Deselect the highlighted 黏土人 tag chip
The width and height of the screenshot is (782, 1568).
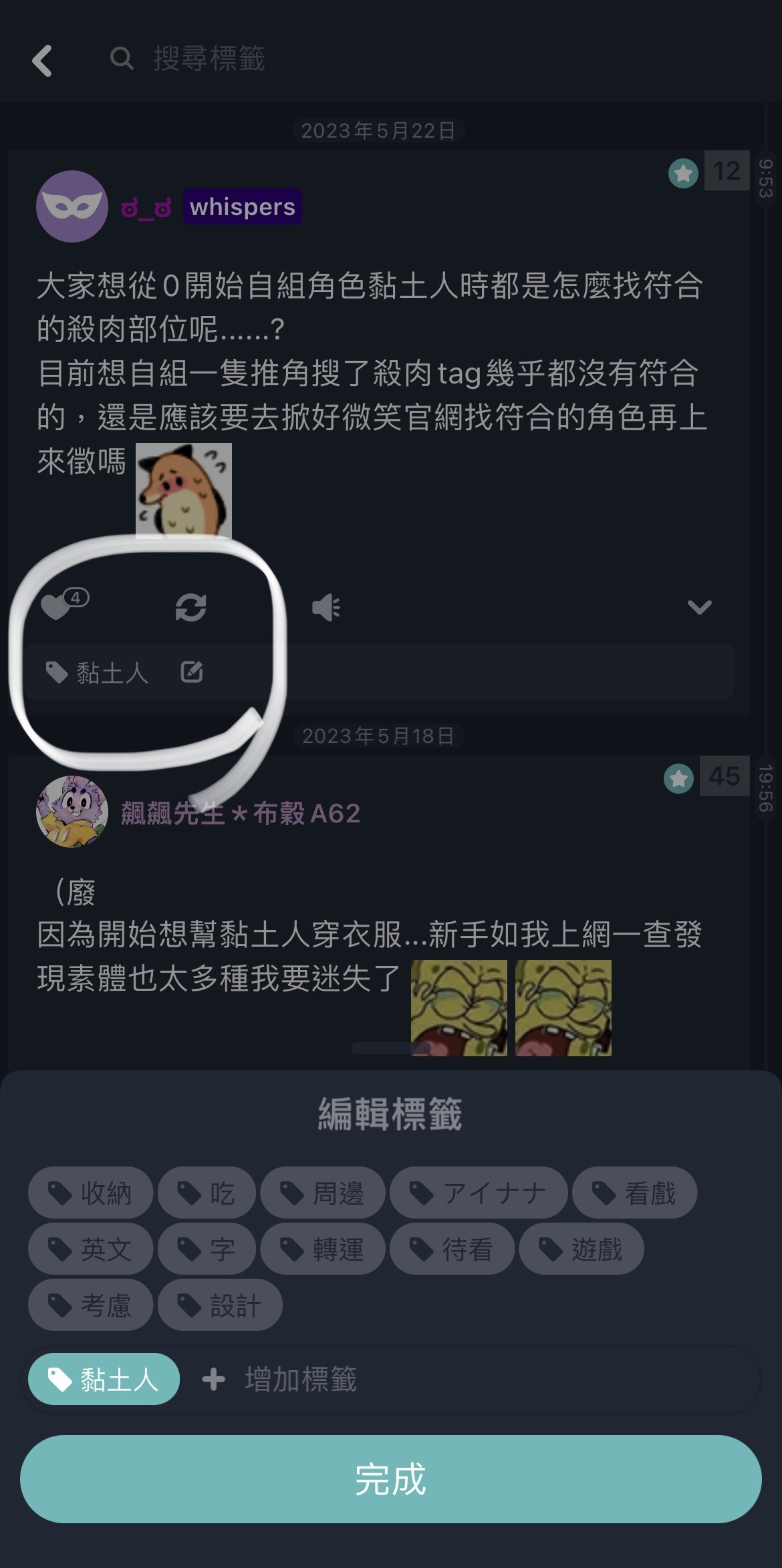(x=104, y=1379)
